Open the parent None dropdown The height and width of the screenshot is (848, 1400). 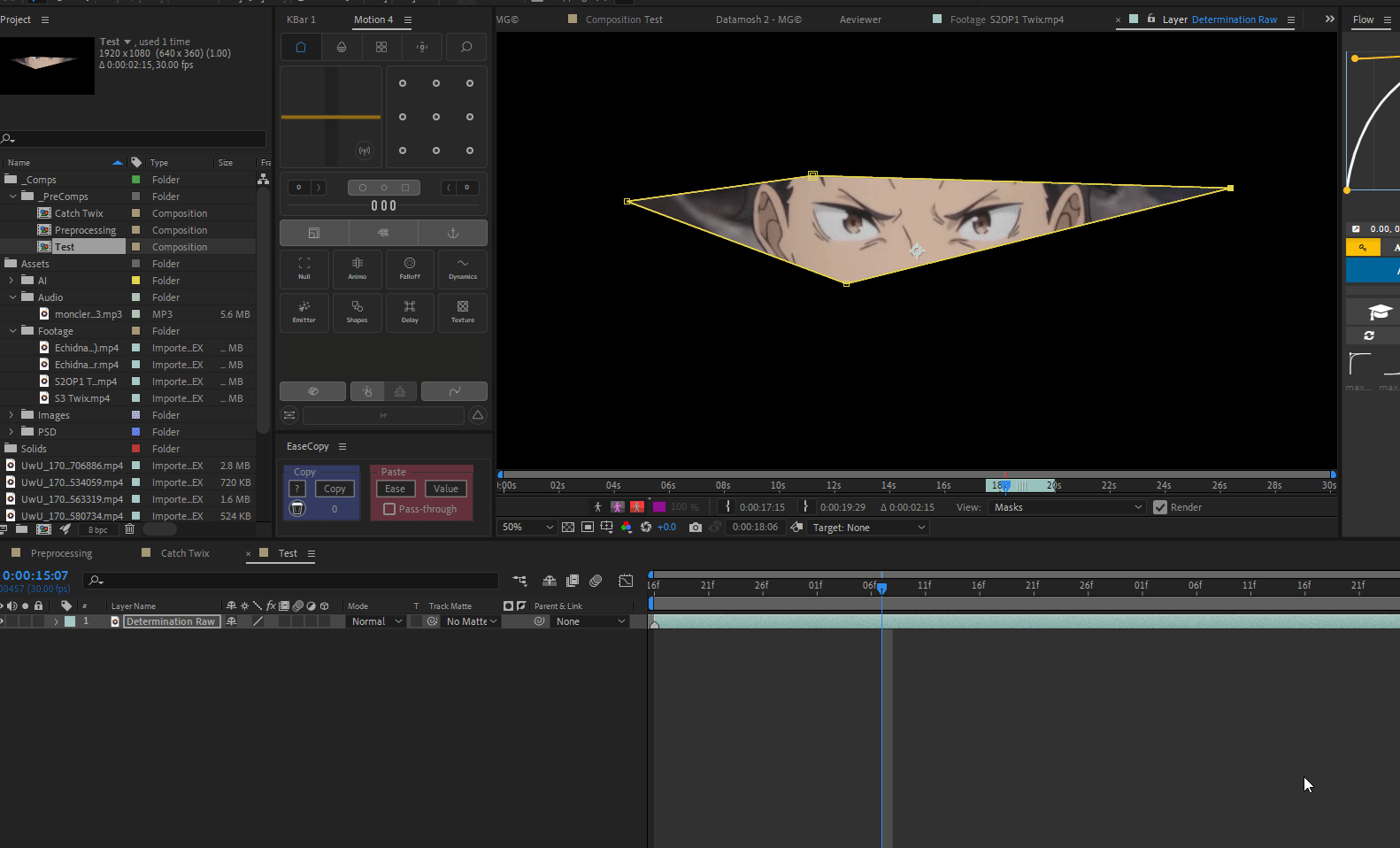(x=590, y=621)
